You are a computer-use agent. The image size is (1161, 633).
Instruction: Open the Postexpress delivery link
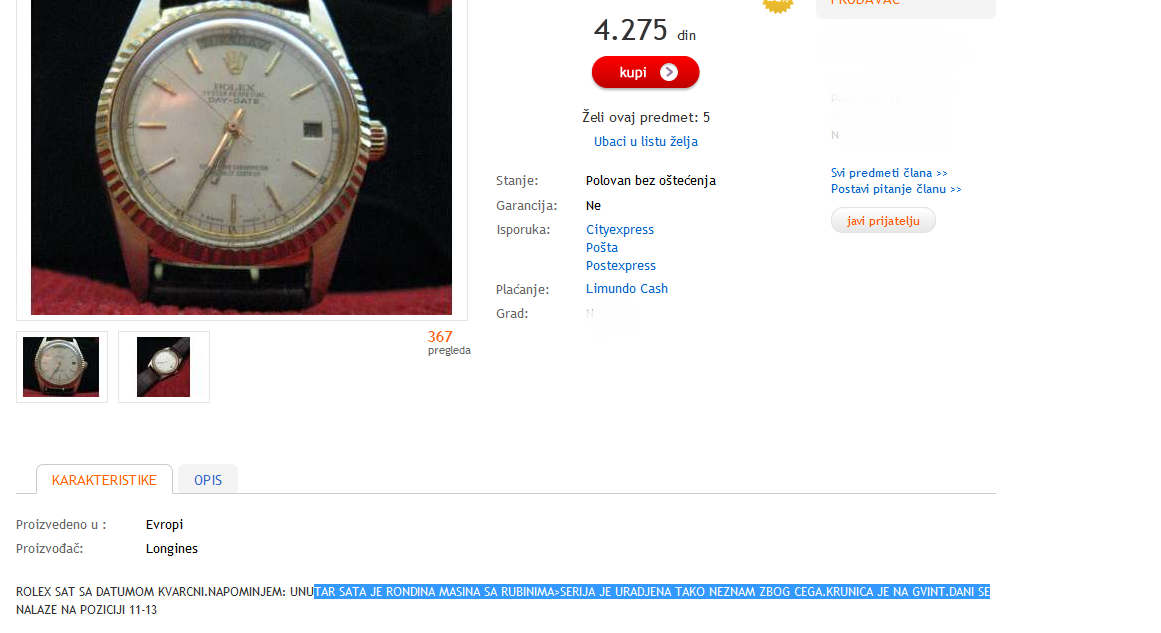pyautogui.click(x=620, y=265)
